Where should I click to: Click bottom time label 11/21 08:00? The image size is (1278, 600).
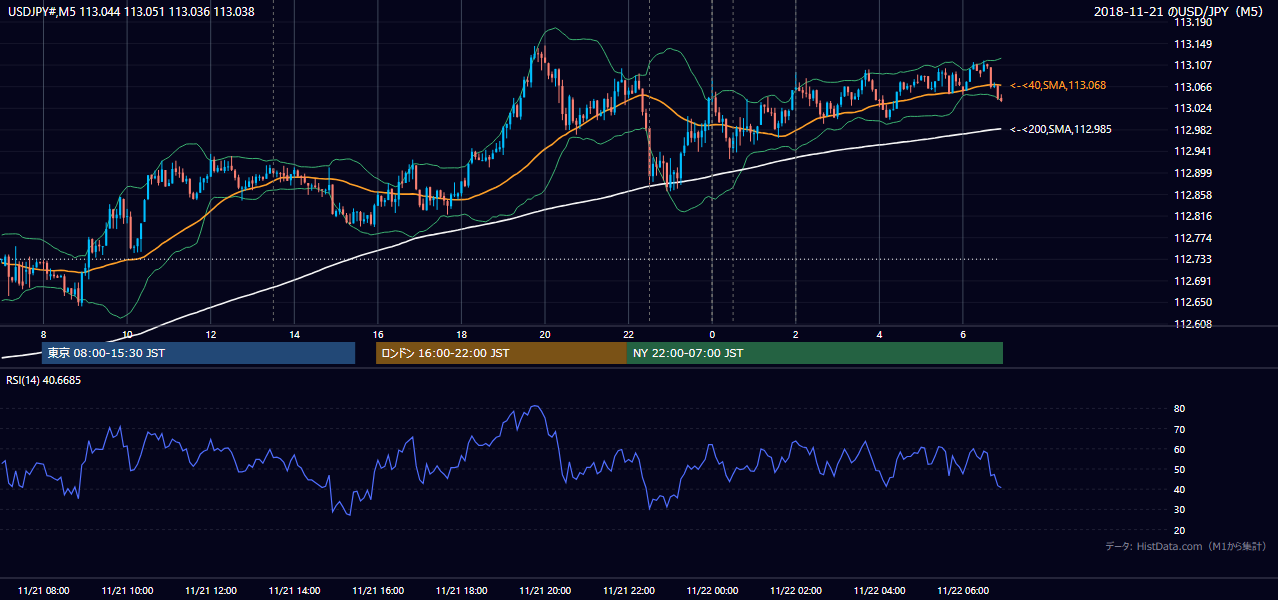44,591
